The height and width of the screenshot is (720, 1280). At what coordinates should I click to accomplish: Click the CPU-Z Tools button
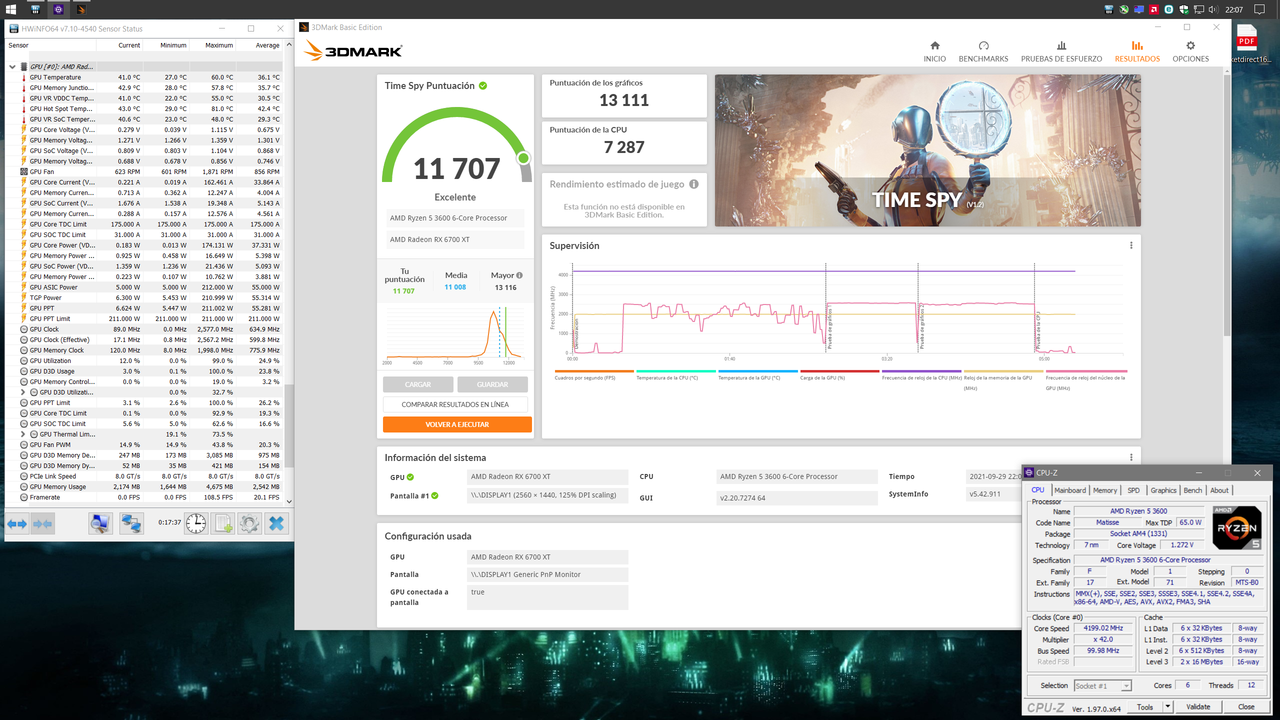click(1145, 707)
